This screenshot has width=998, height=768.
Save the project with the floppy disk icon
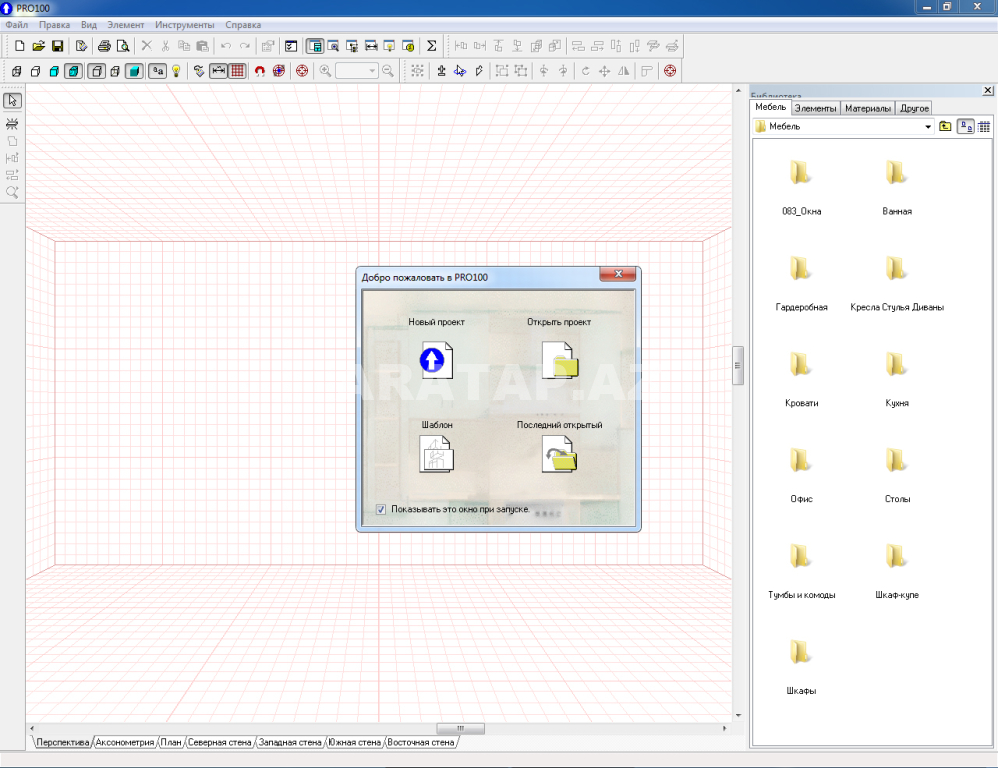click(x=57, y=46)
